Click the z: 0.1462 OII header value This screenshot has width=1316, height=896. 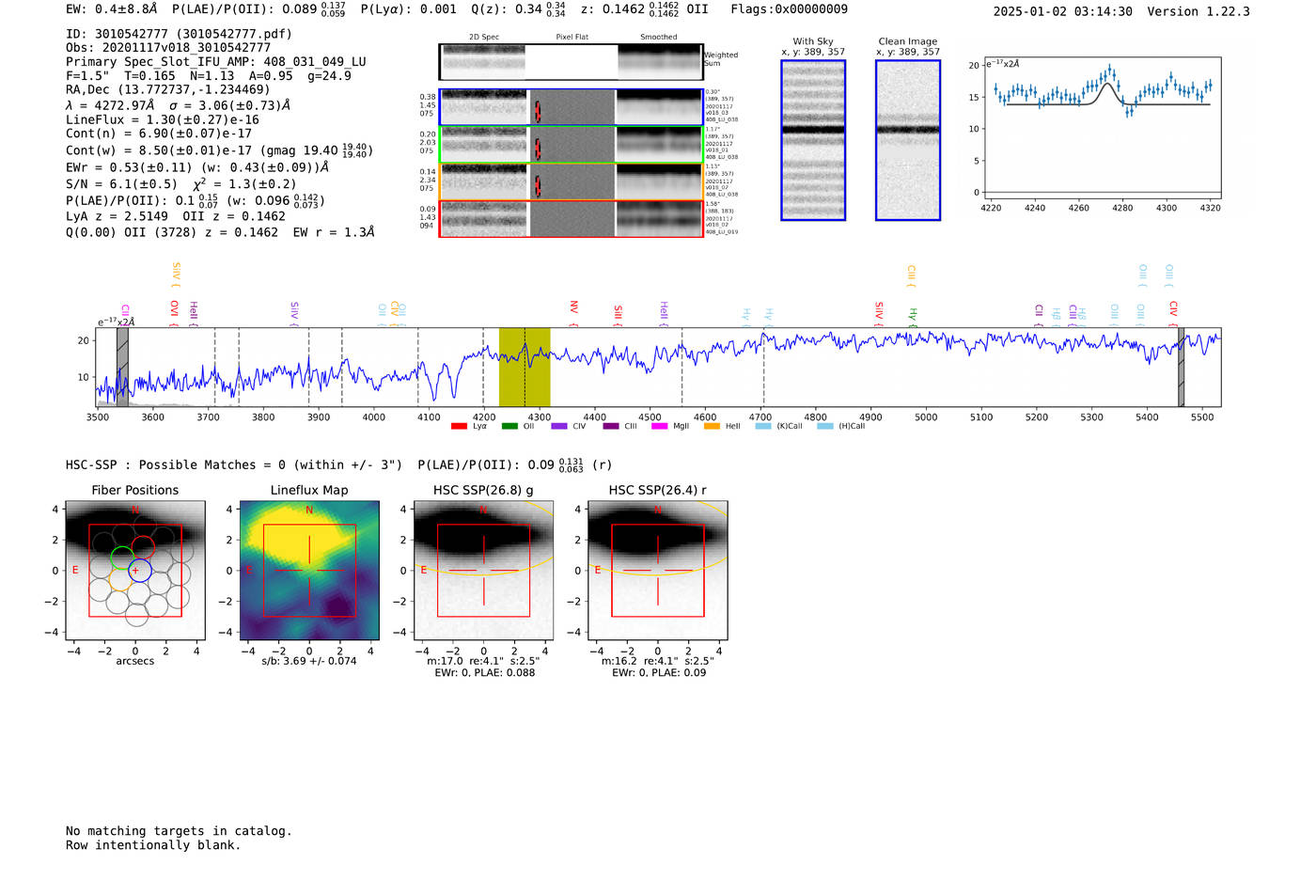point(645,9)
